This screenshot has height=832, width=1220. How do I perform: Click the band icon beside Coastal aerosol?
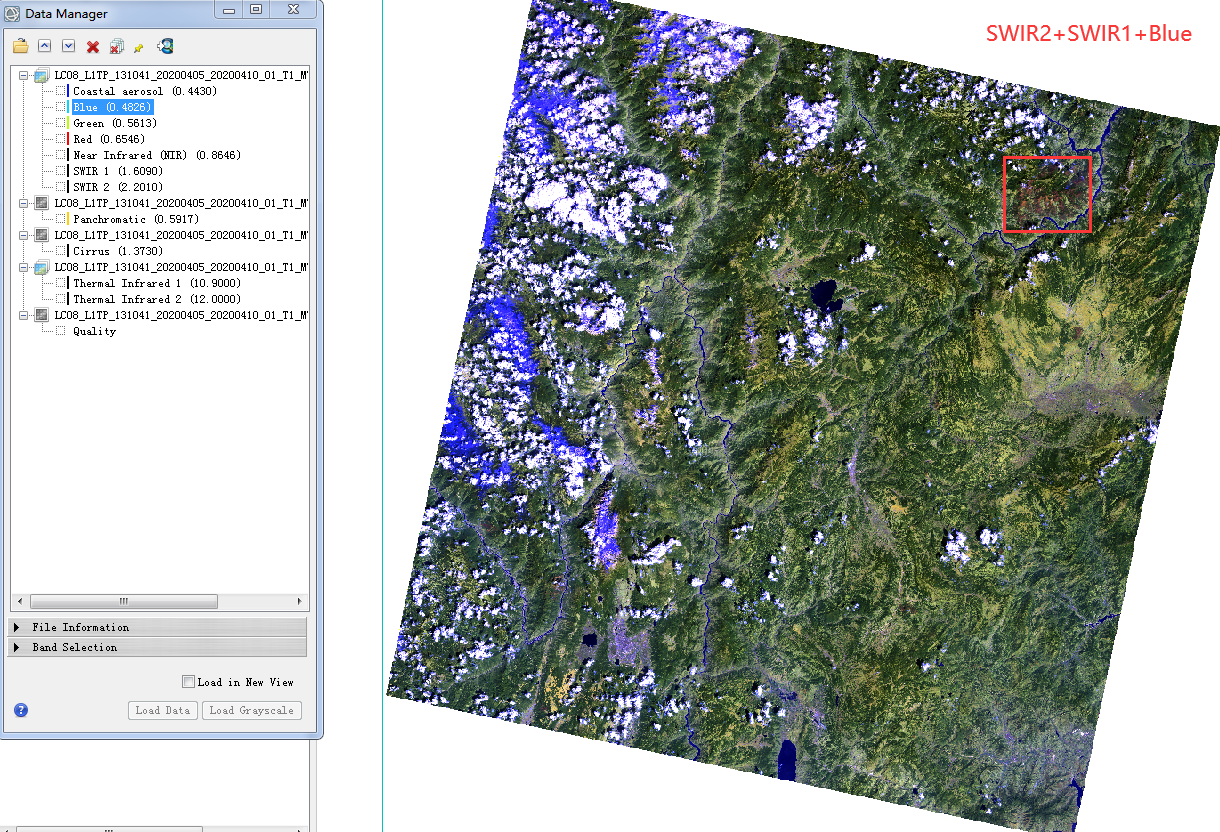[62, 91]
